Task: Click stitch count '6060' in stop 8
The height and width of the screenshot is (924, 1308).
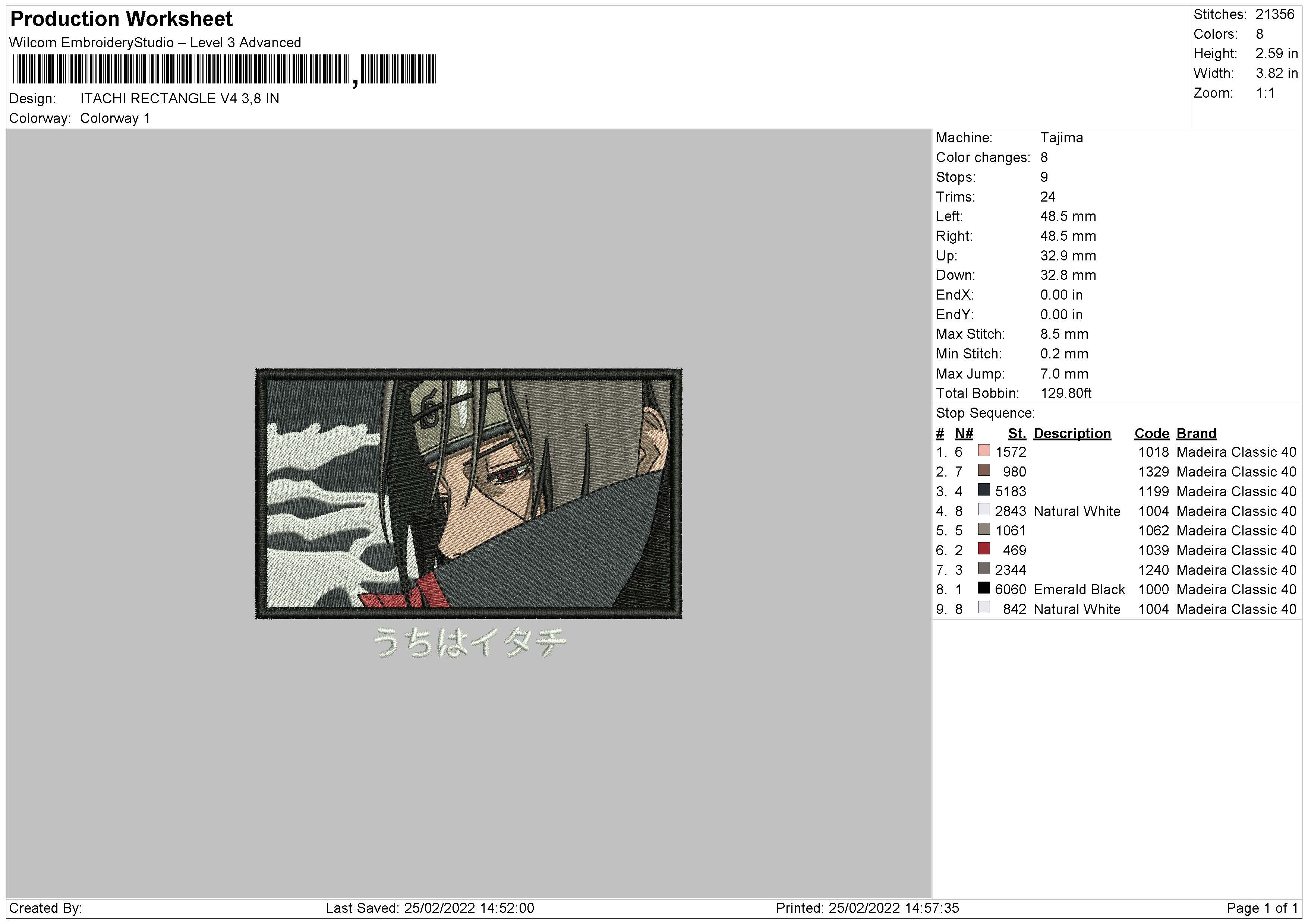Action: 1011,590
